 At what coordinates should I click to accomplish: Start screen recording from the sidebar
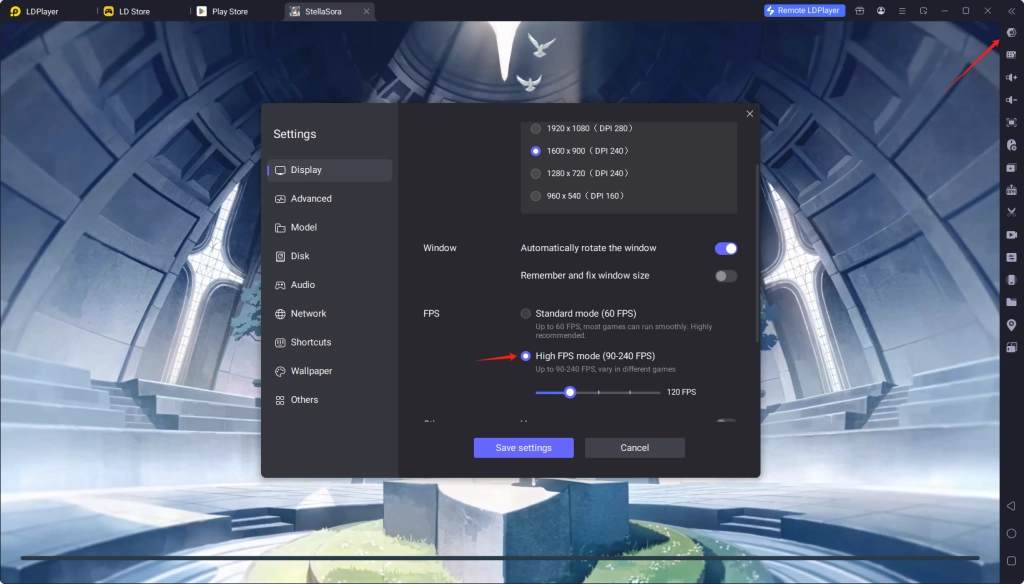[x=1011, y=234]
